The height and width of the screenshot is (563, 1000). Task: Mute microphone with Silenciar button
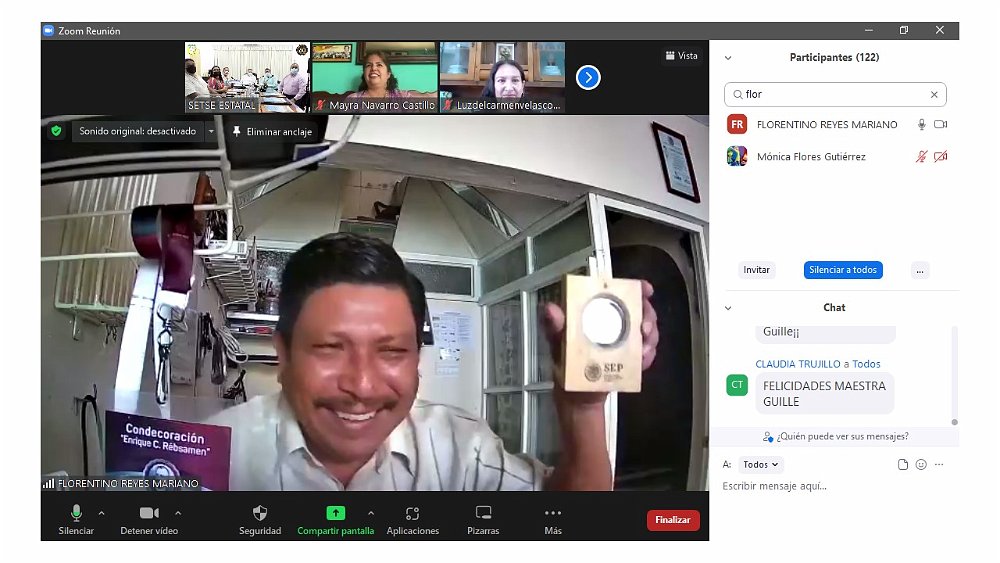[76, 514]
